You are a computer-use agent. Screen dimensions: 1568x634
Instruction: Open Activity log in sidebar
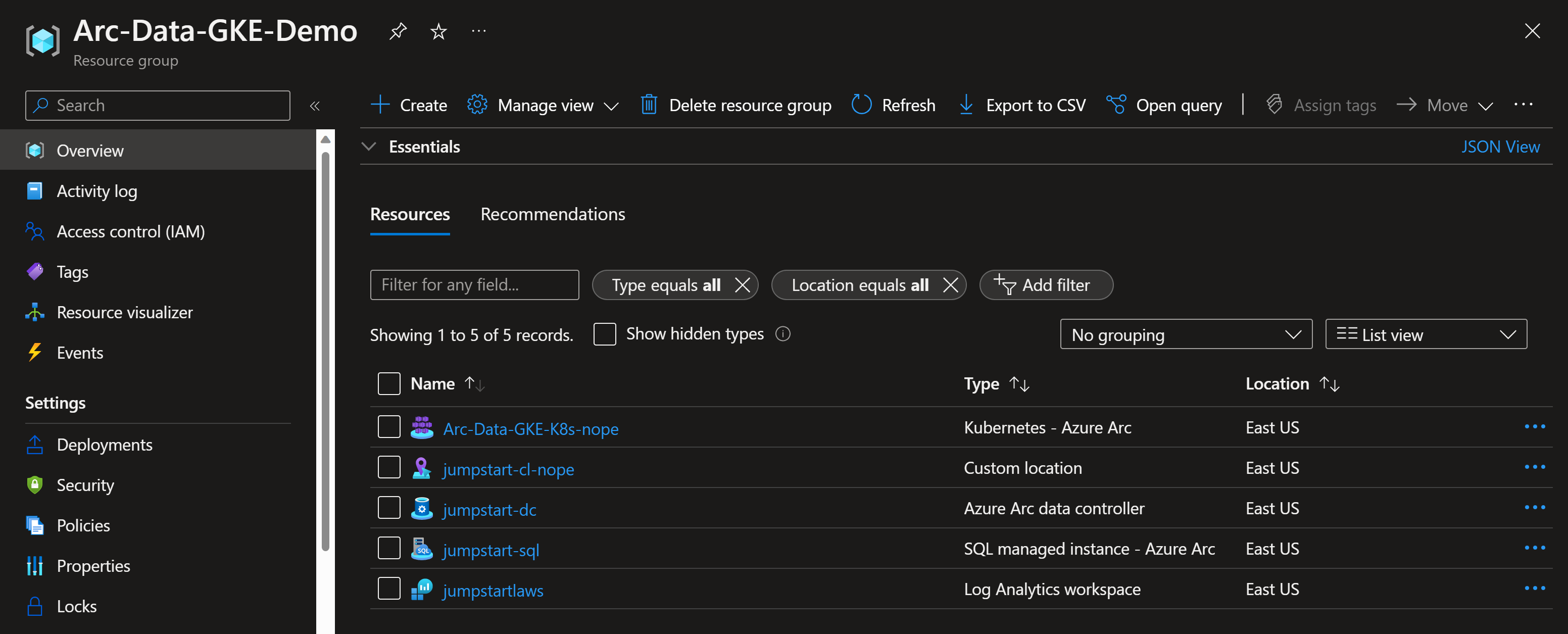point(97,191)
